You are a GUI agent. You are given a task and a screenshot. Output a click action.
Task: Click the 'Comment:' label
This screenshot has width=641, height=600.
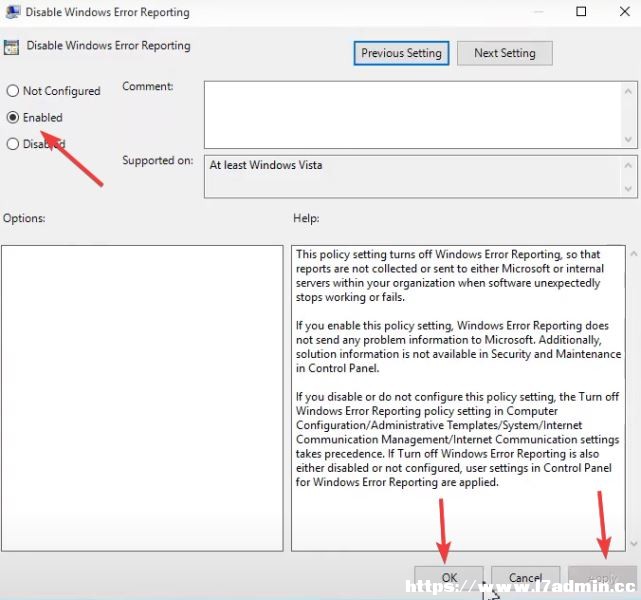point(148,87)
